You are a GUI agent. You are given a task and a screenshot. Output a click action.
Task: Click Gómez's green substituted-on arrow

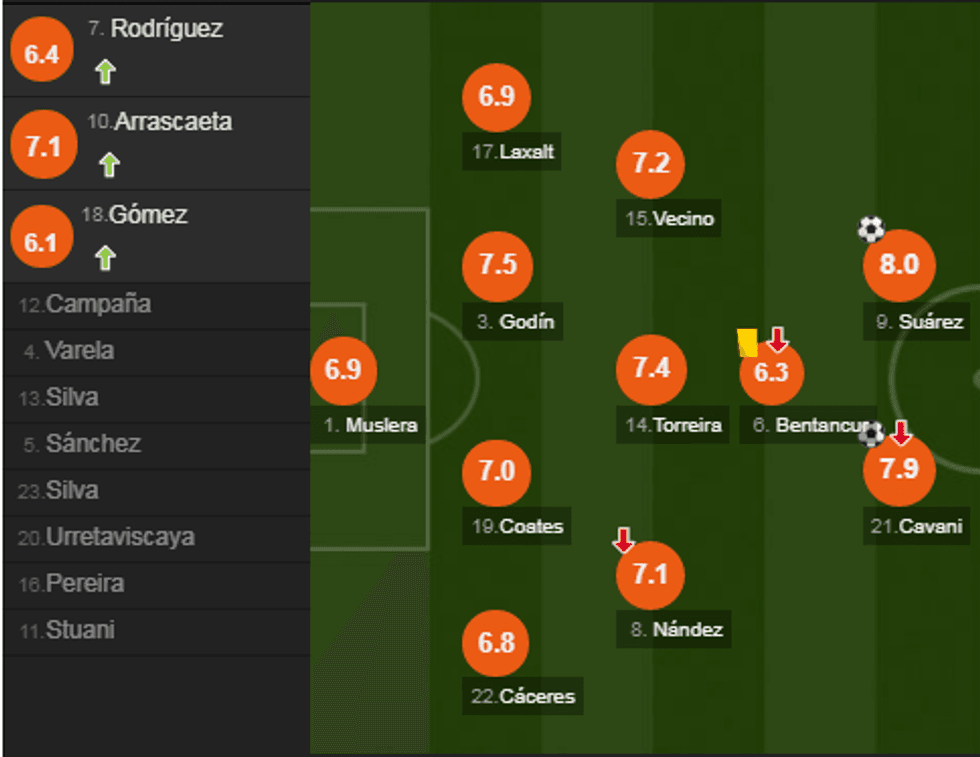(x=105, y=258)
